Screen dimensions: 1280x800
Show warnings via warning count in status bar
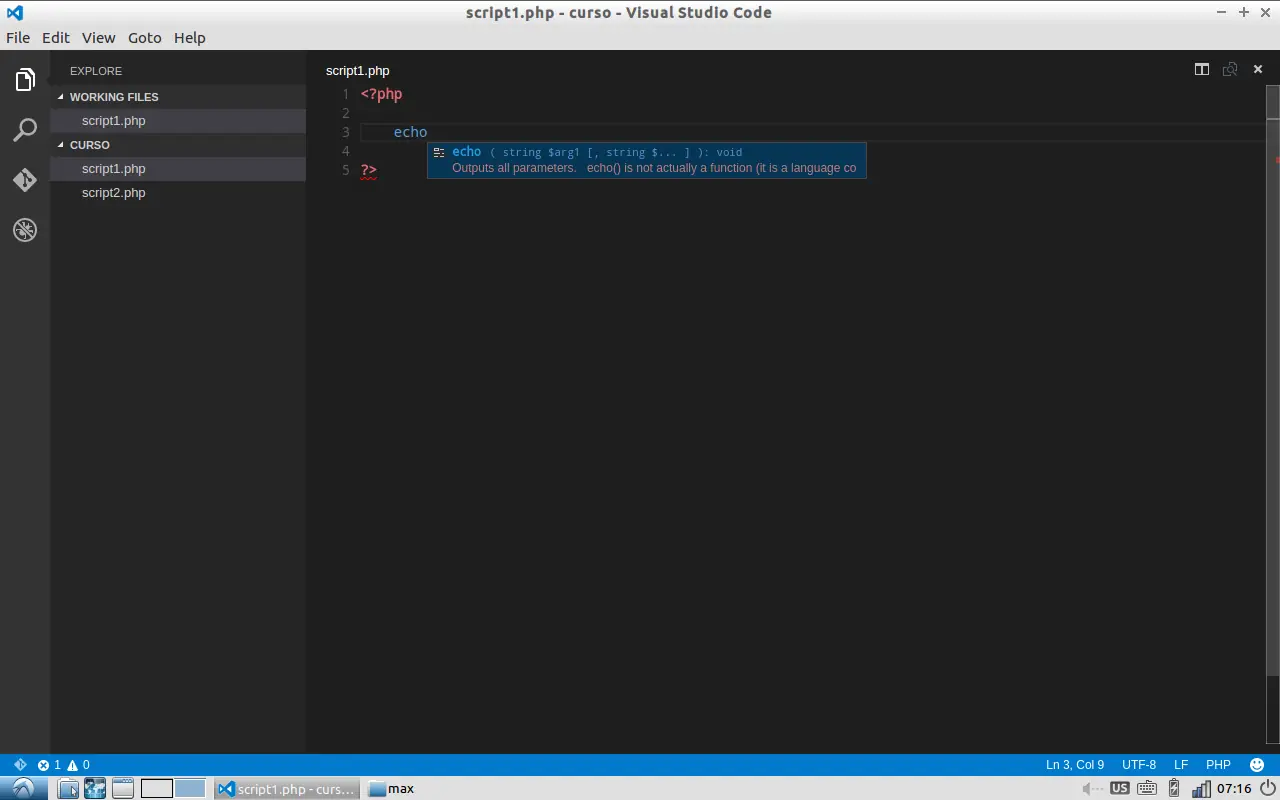coord(78,765)
